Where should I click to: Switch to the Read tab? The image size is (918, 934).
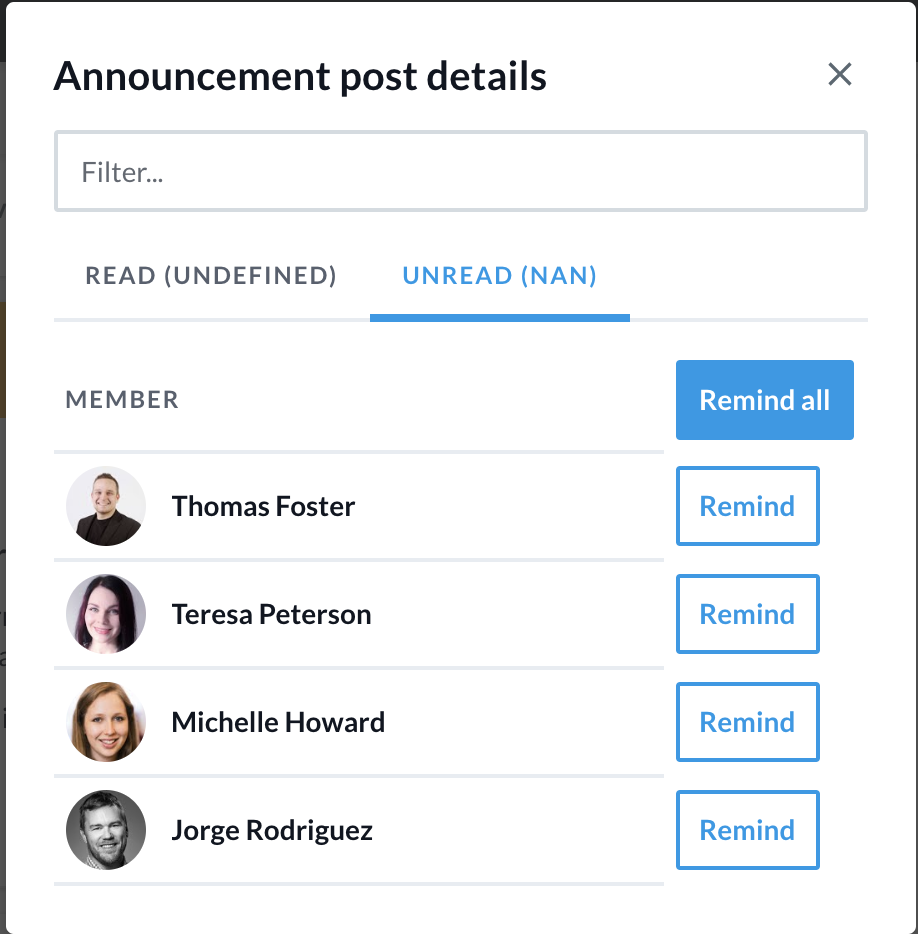tap(211, 276)
